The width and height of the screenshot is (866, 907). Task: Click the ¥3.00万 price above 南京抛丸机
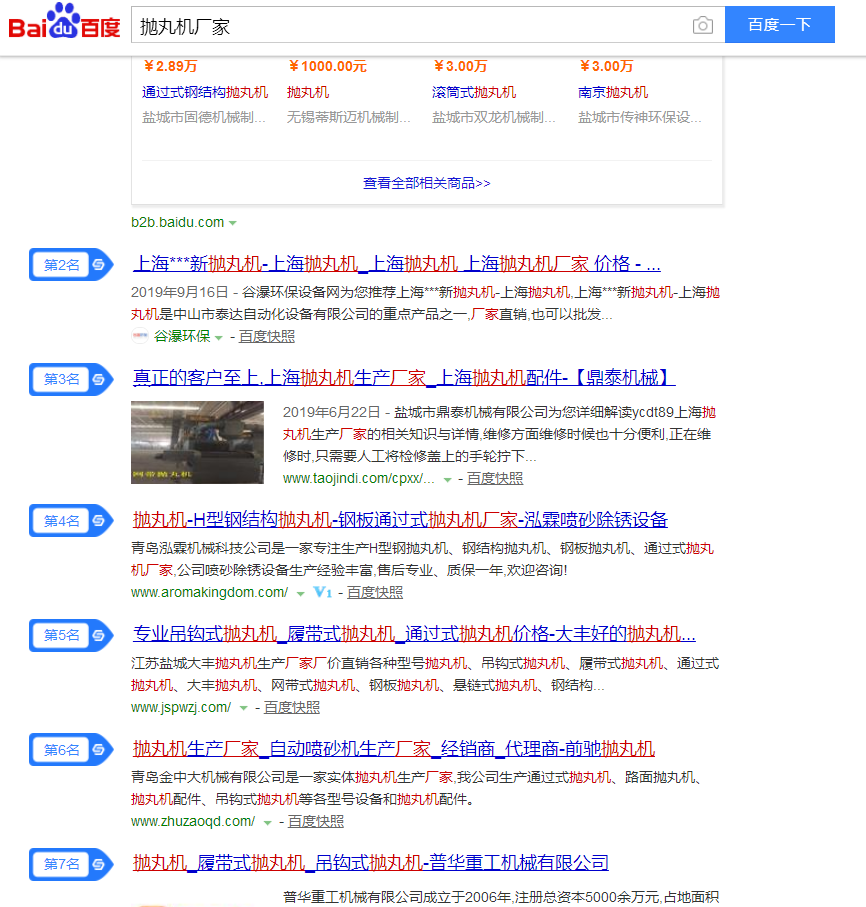coord(606,66)
